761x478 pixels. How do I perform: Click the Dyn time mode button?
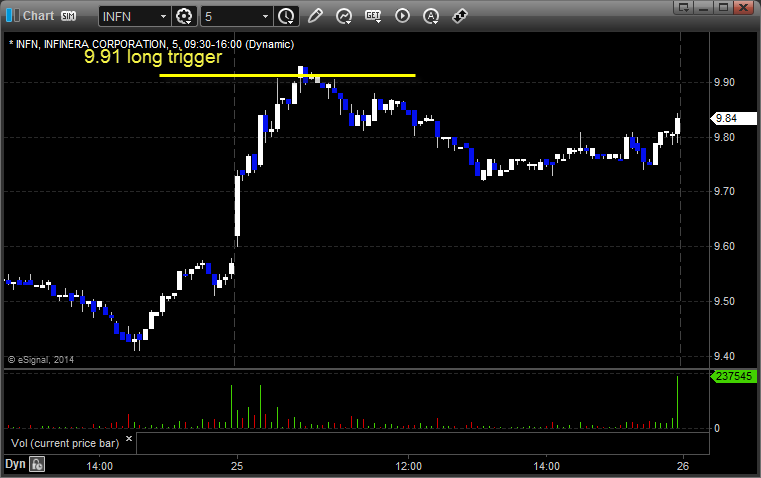coord(15,464)
